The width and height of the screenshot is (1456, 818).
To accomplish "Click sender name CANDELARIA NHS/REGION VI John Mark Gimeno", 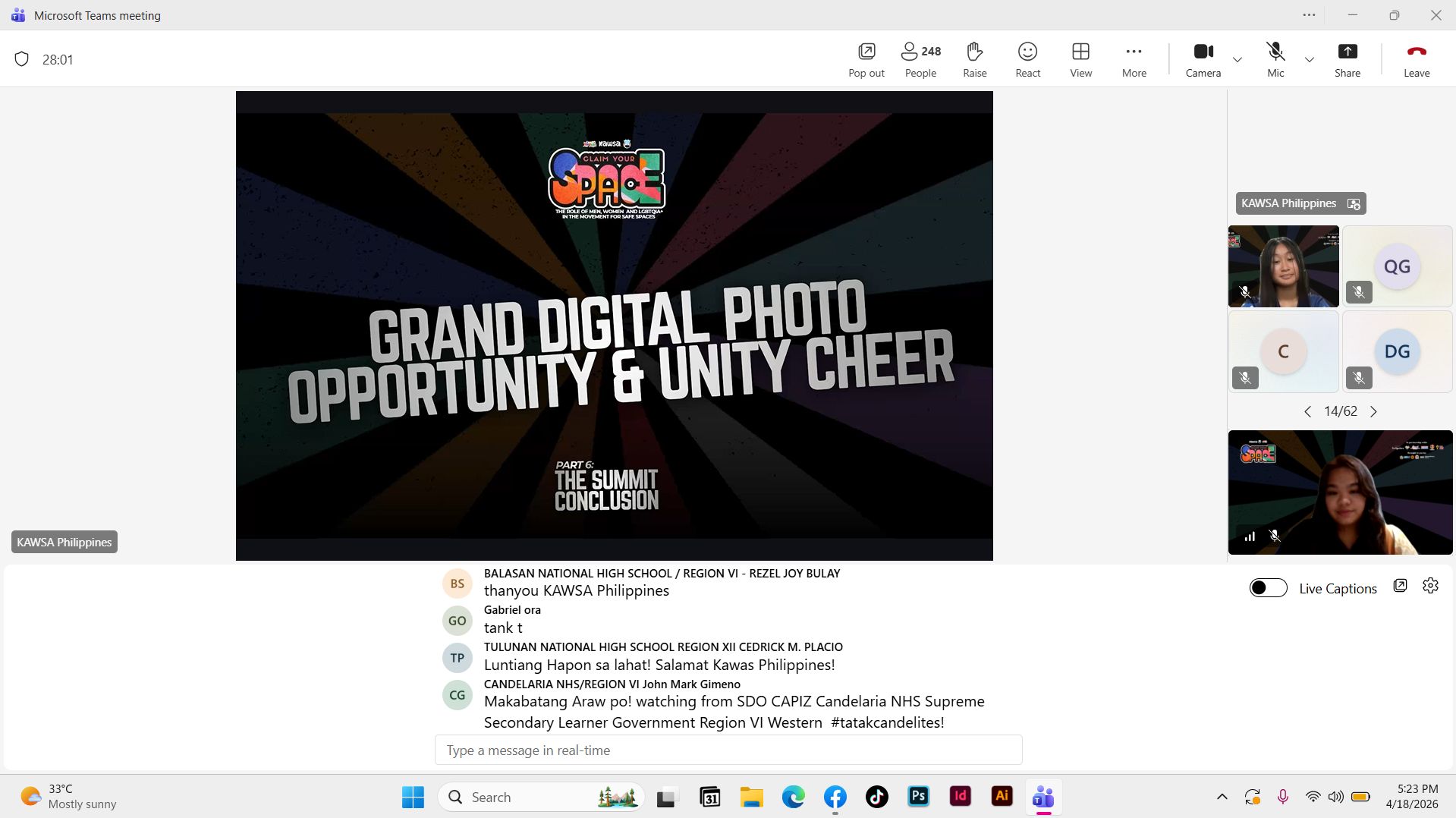I will [x=612, y=684].
